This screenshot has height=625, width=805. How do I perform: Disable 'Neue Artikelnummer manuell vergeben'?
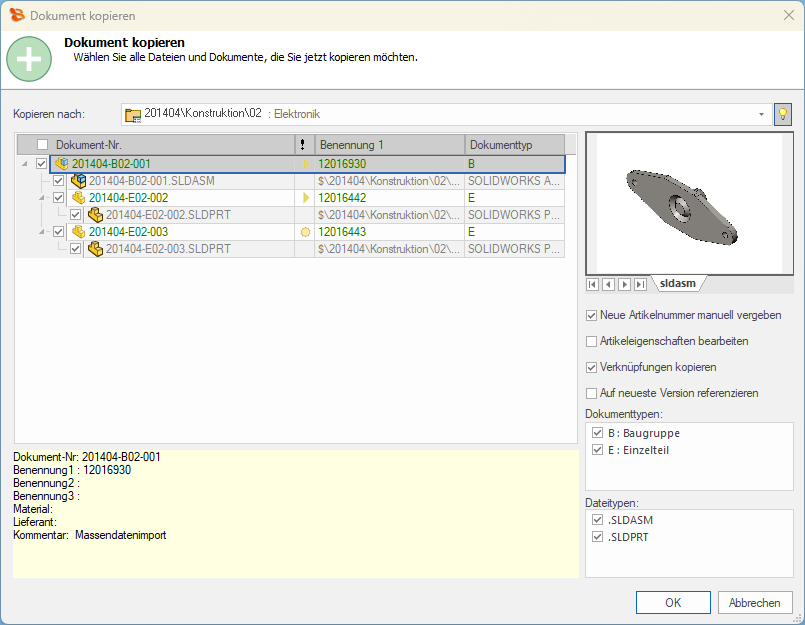(x=592, y=315)
